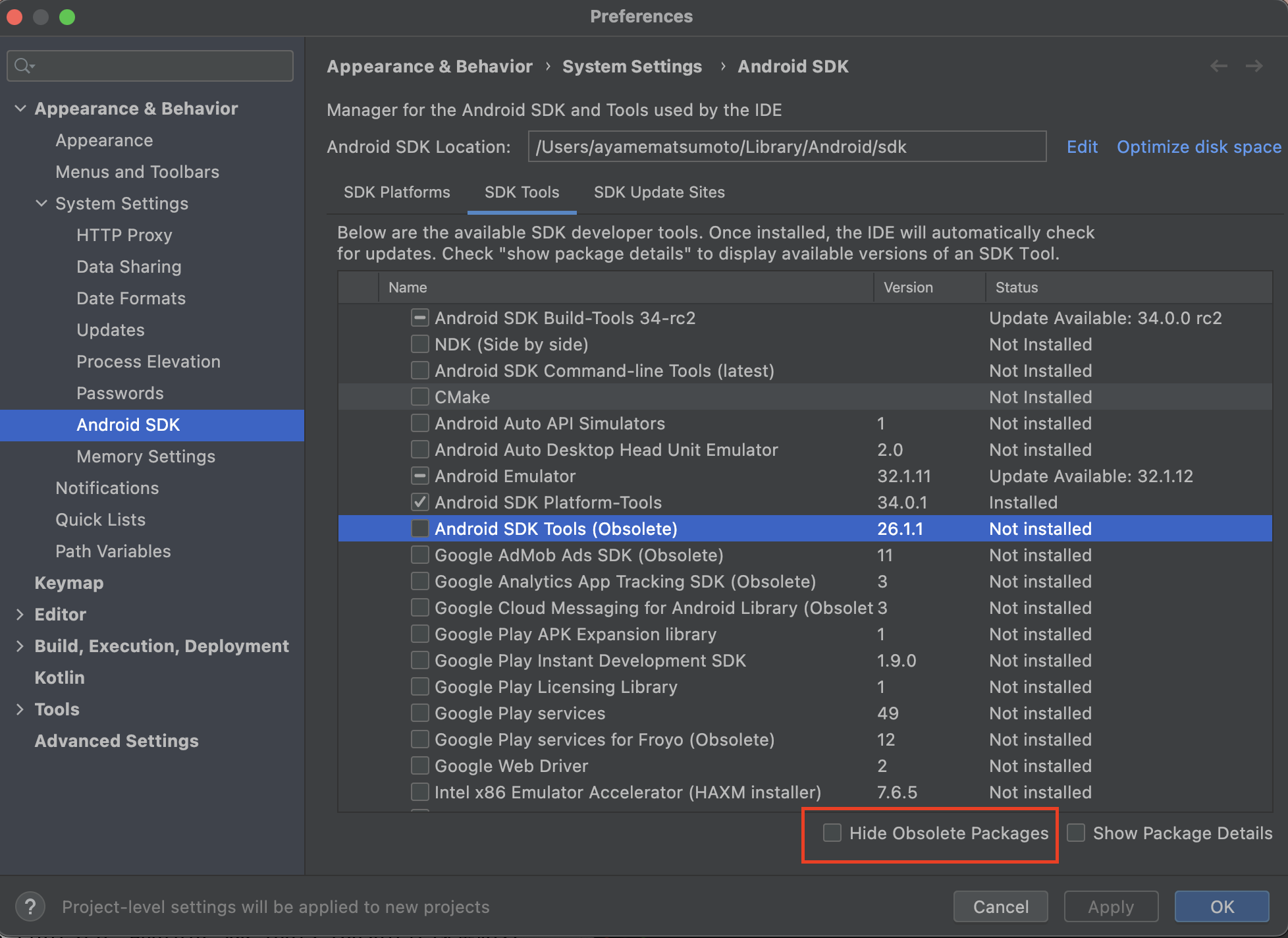Screen dimensions: 1288x938
Task: Check the CMake package checkbox
Action: tap(419, 397)
